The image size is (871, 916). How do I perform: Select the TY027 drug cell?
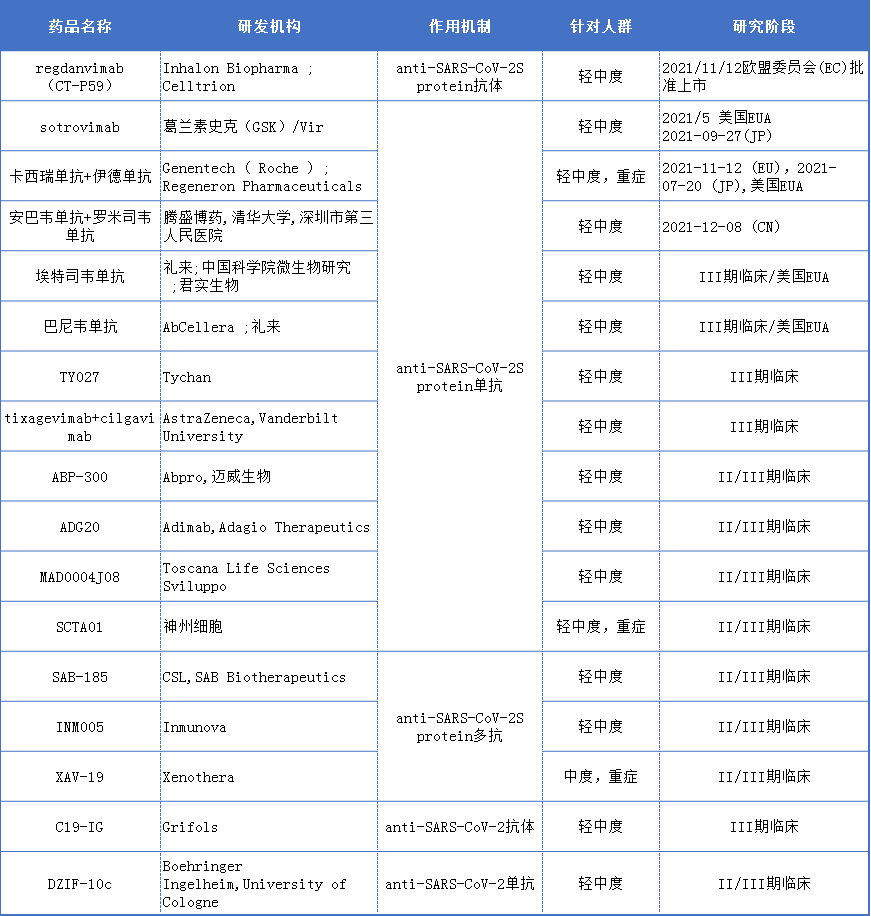(80, 377)
